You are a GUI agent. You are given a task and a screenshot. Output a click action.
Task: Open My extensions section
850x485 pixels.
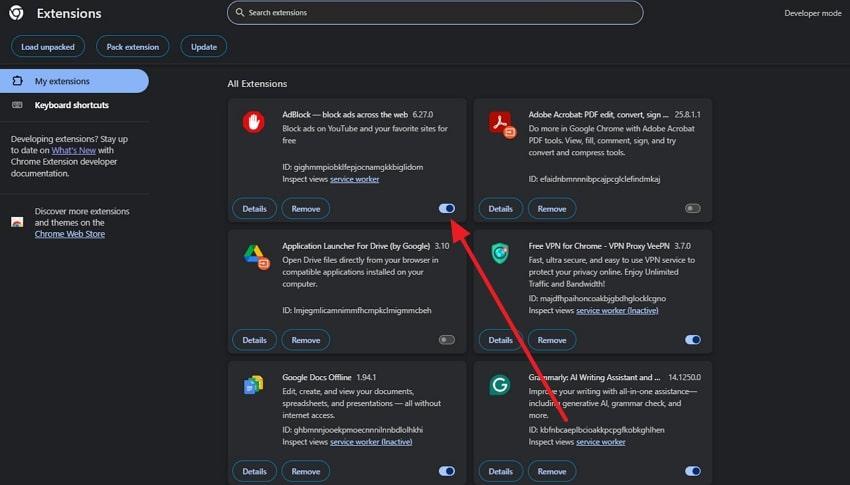(x=74, y=81)
